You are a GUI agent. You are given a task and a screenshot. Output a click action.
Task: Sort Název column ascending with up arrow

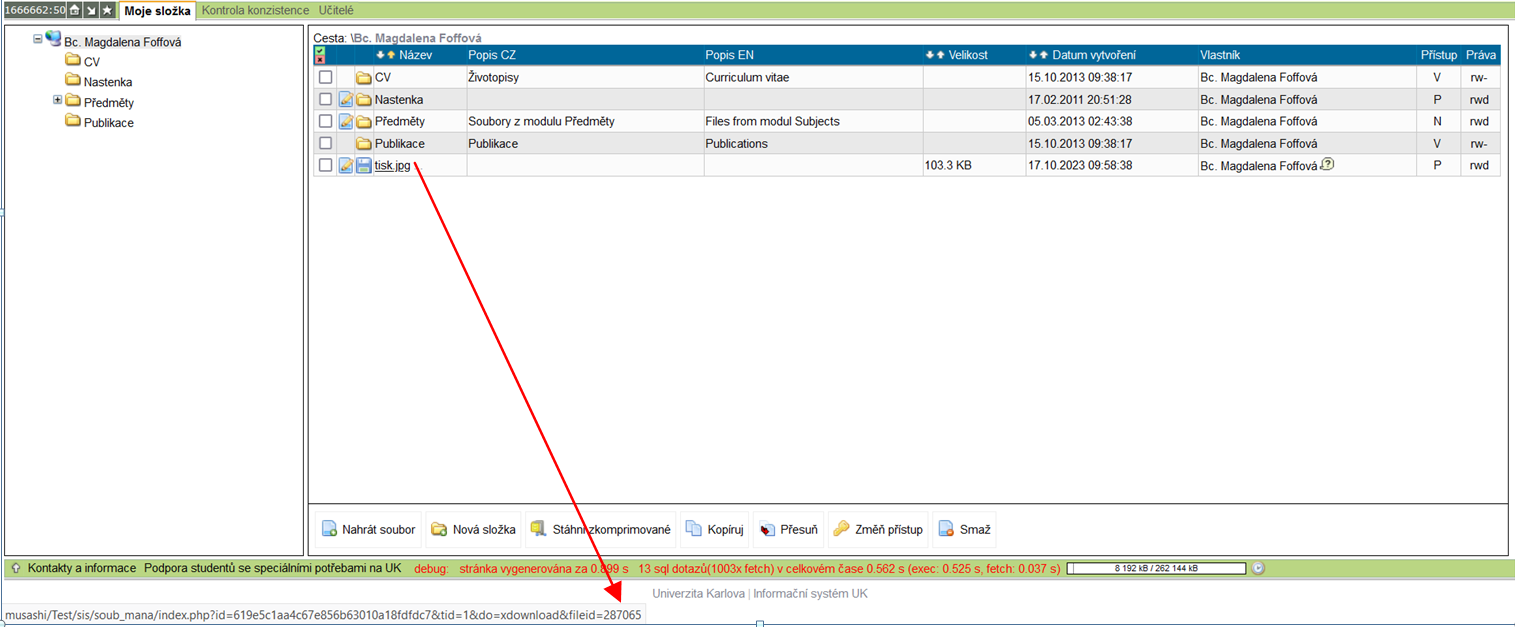point(391,55)
